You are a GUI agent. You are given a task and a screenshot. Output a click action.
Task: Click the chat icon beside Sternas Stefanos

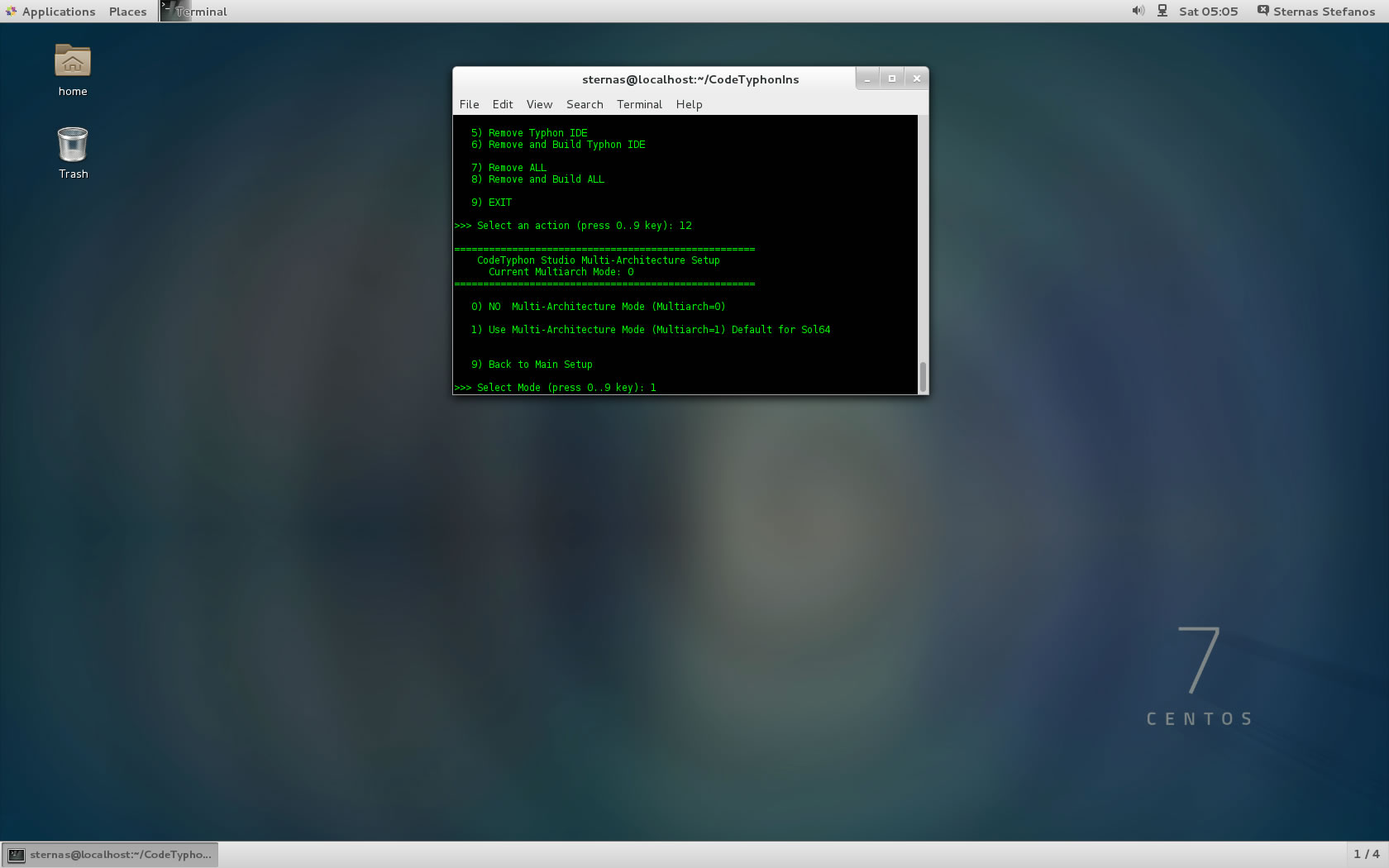tap(1263, 11)
